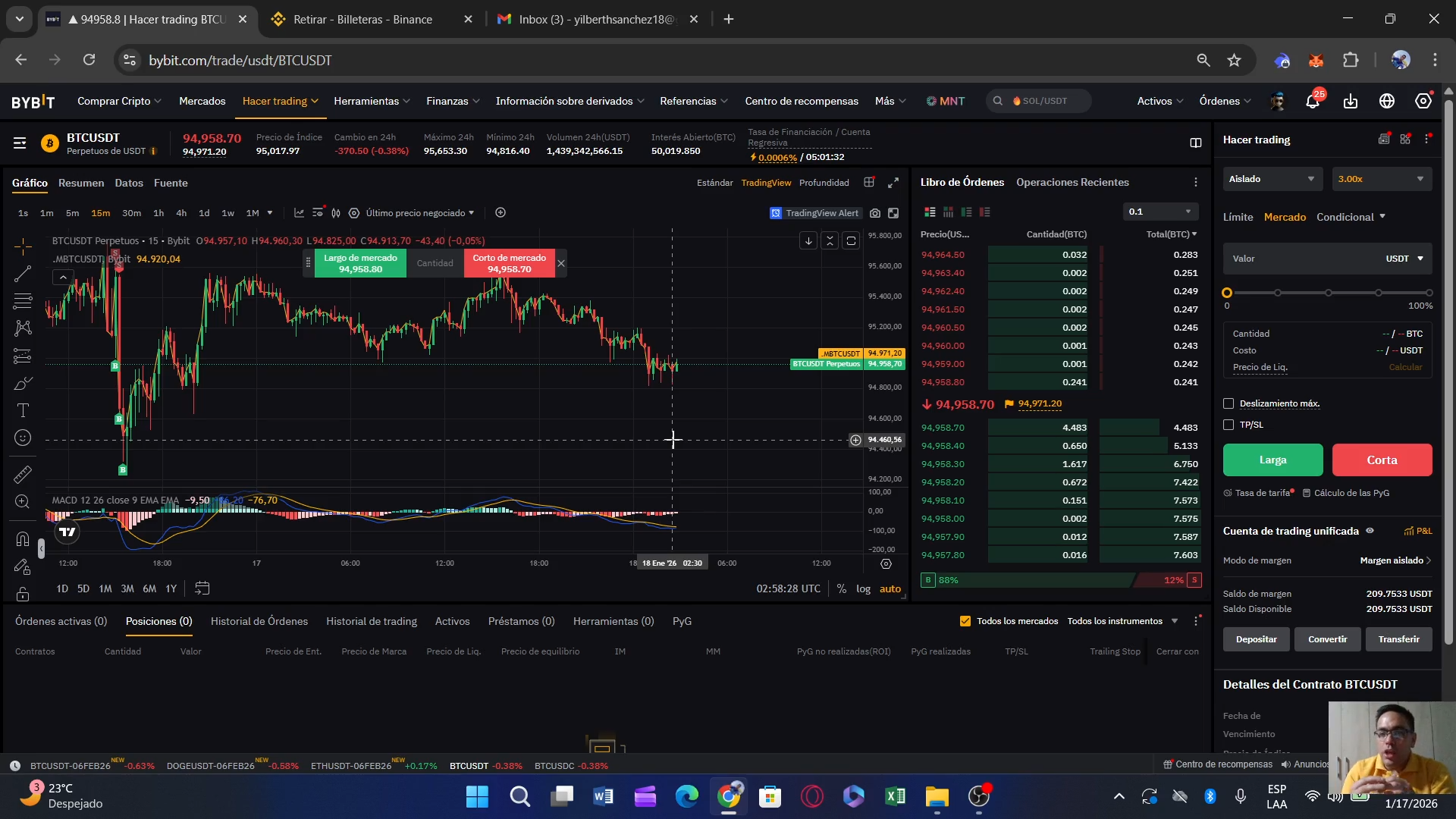
Task: Click the Transferir button
Action: pyautogui.click(x=1398, y=639)
